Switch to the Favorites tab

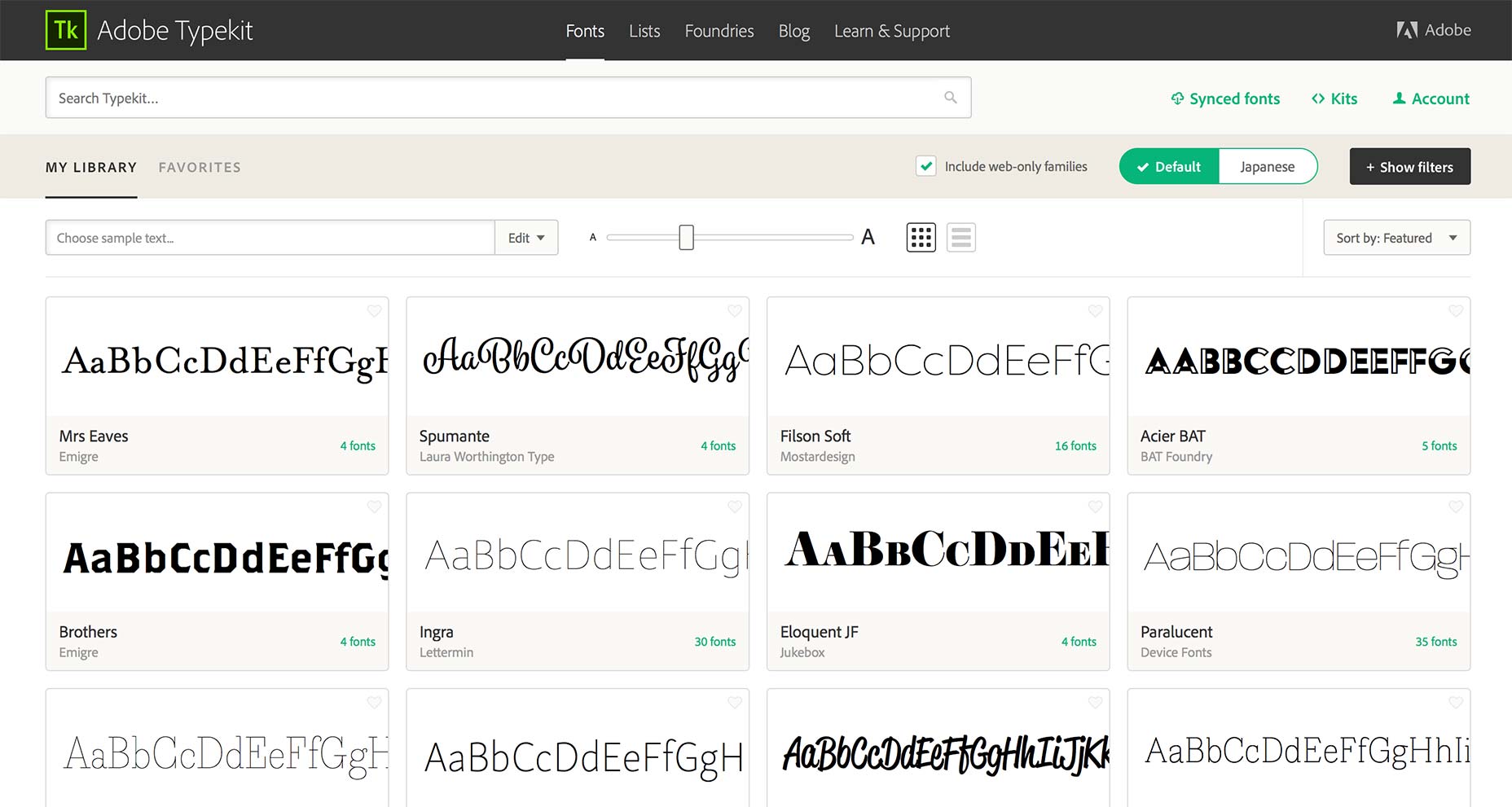pyautogui.click(x=200, y=167)
